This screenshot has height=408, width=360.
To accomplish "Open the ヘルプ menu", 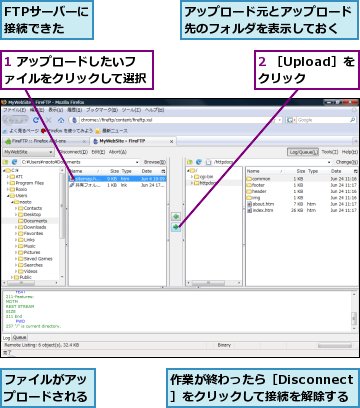I will click(x=155, y=110).
